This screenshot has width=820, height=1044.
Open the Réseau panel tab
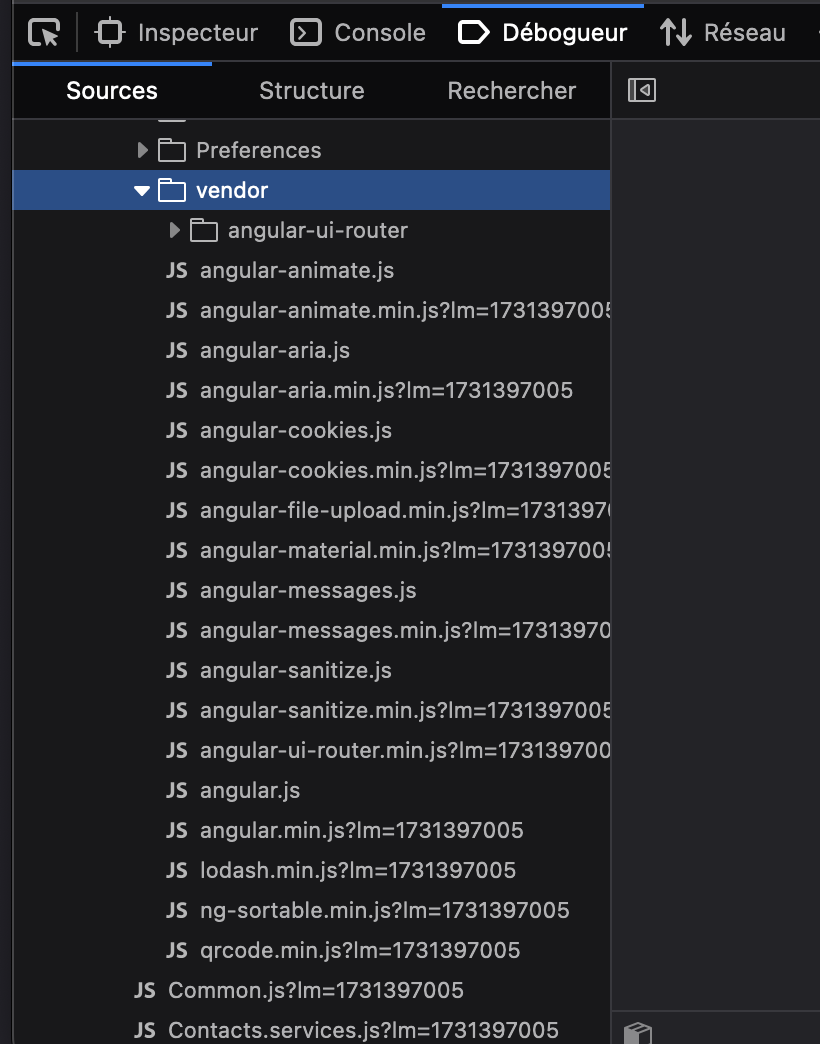[x=723, y=33]
